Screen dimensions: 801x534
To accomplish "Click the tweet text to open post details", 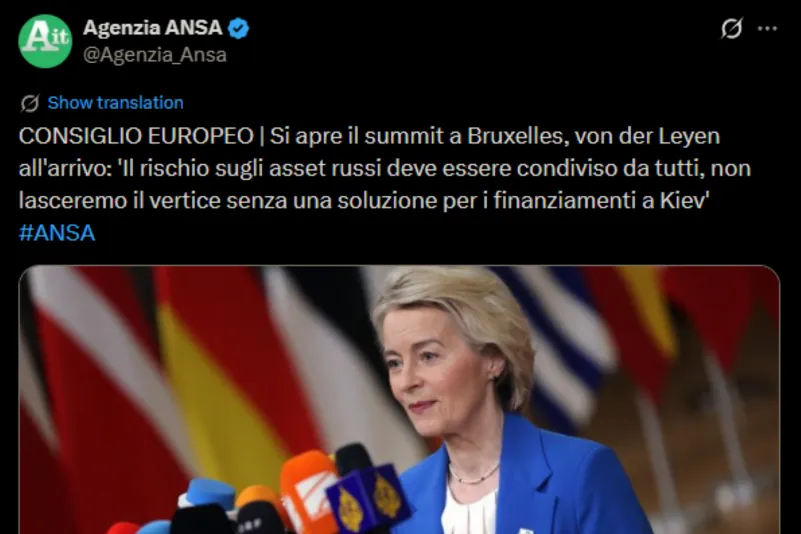I will (384, 169).
